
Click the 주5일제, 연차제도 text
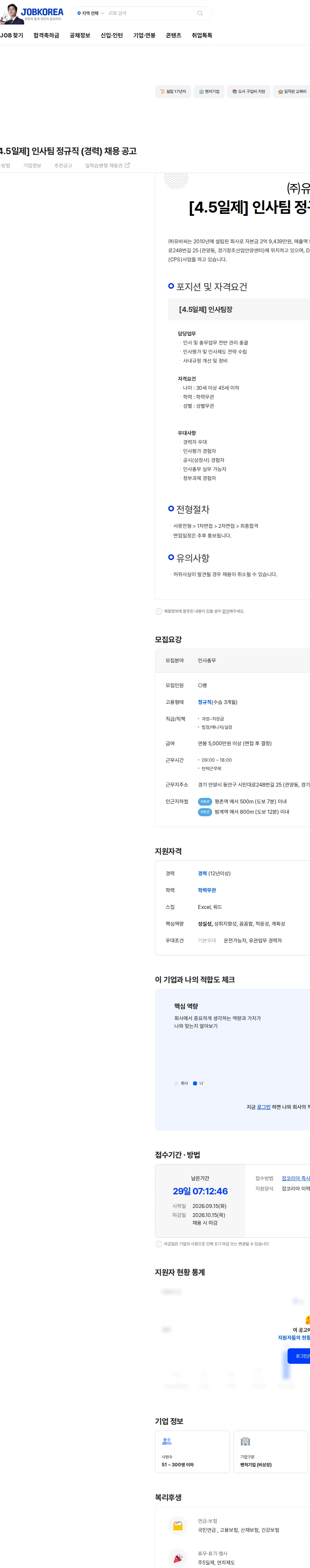[x=216, y=1563]
